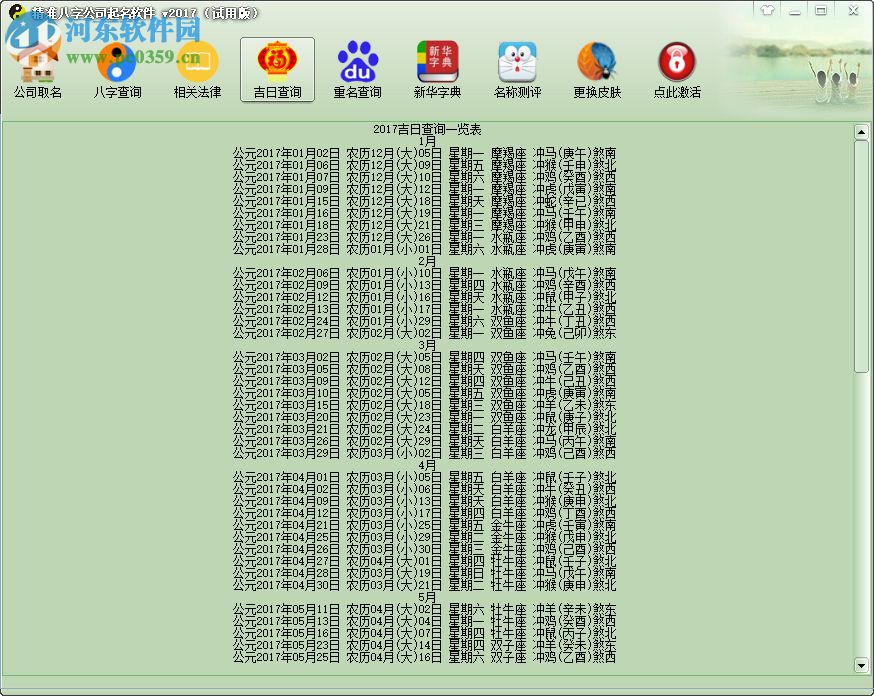Select row 公元2017年01月16日
The image size is (874, 696).
425,213
